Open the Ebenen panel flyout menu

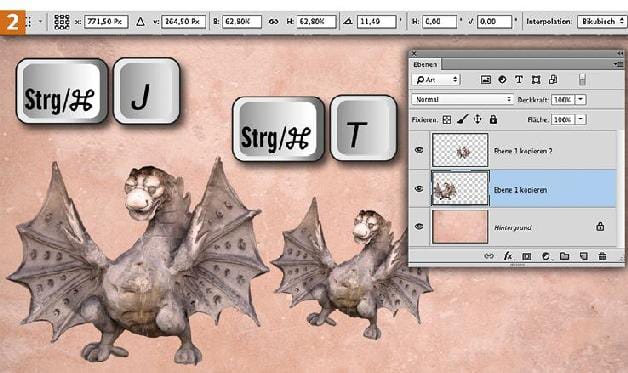coord(618,64)
